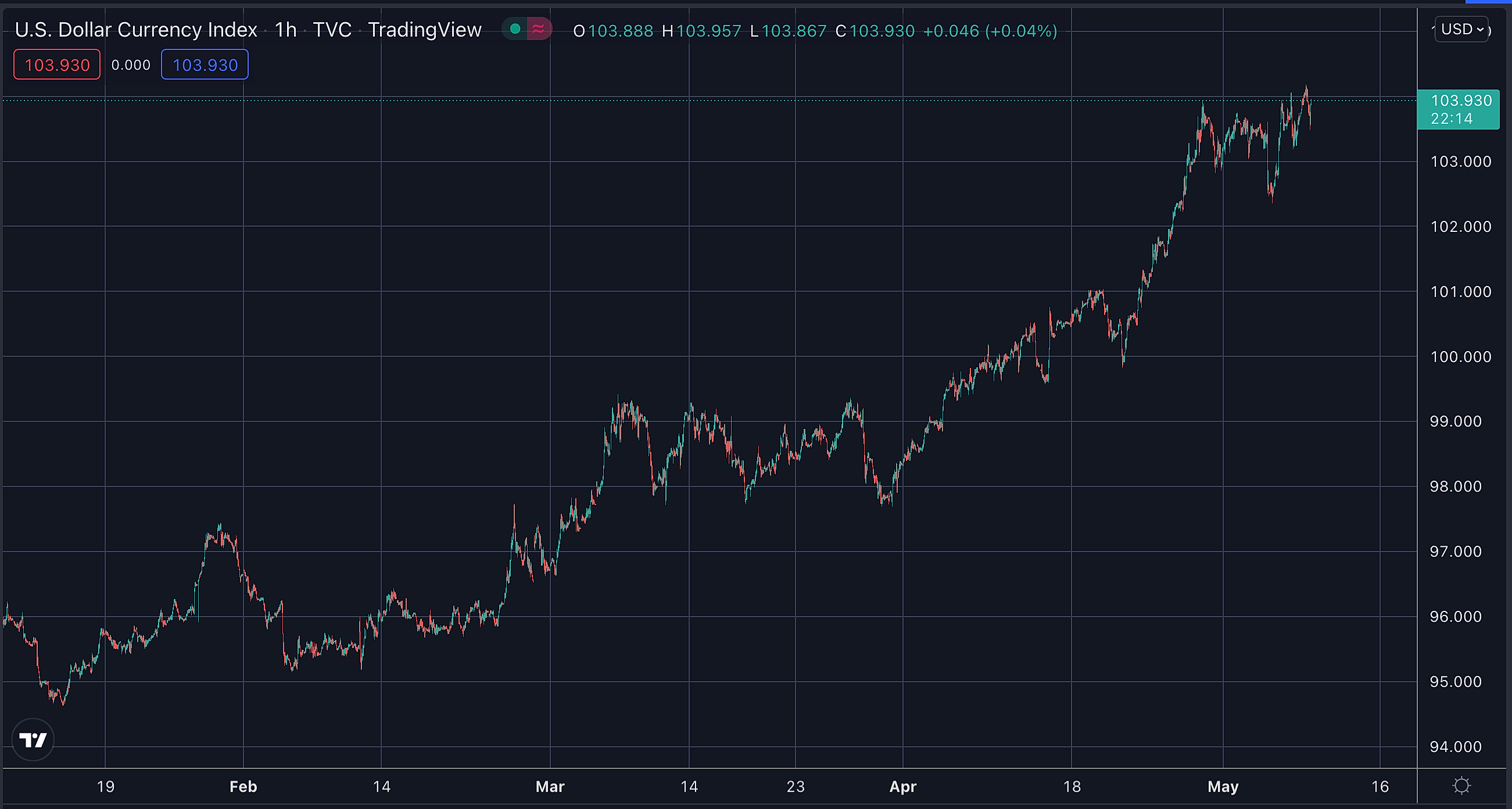Click the 101.000 price axis label
Screen dimensions: 1512x809
pos(1460,292)
